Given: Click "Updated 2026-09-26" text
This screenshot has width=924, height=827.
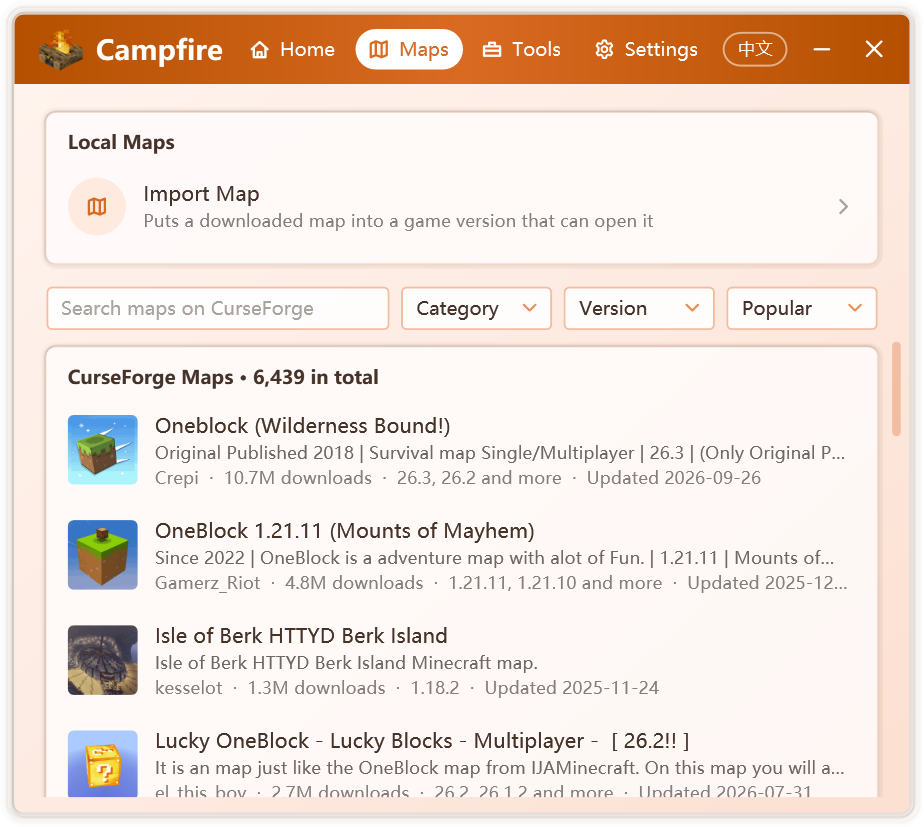Looking at the screenshot, I should click(x=674, y=478).
